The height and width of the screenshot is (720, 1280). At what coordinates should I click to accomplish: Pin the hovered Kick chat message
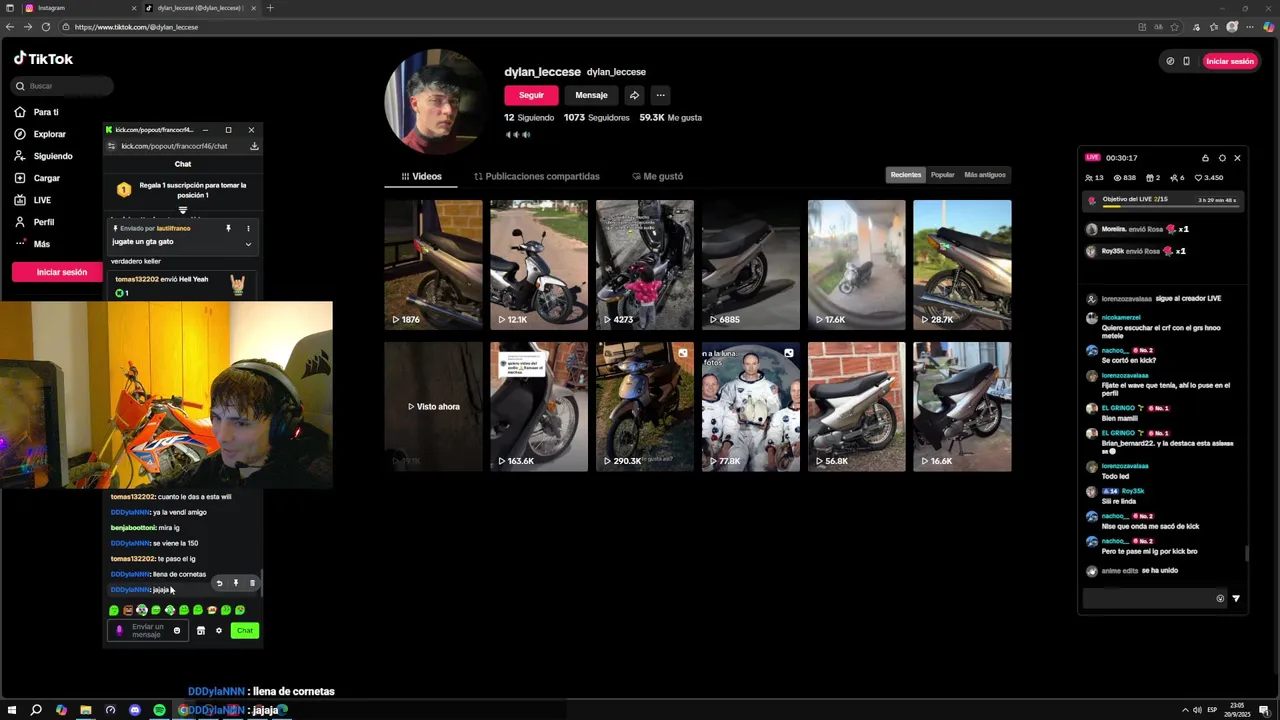point(236,583)
